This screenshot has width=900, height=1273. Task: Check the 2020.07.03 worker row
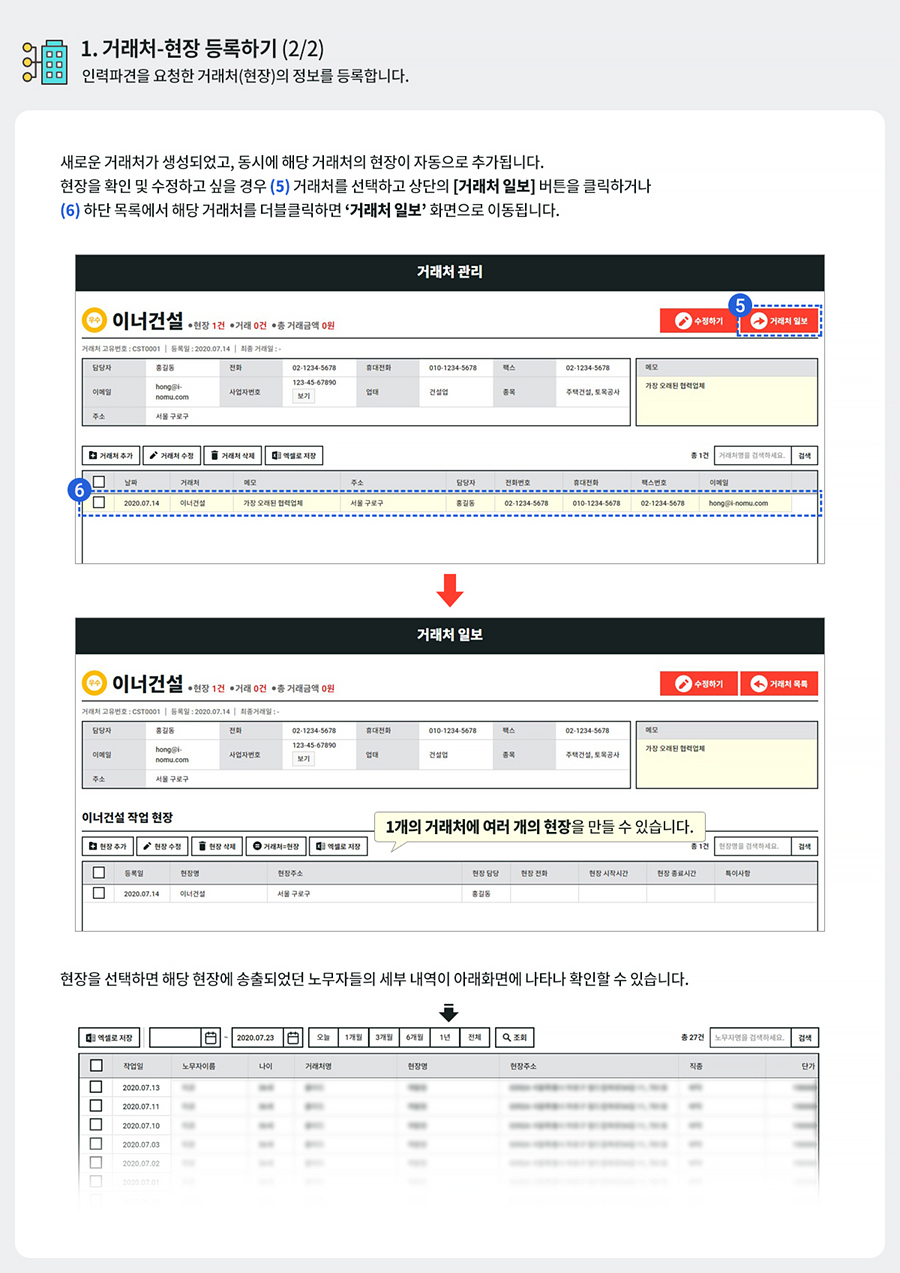point(96,1144)
